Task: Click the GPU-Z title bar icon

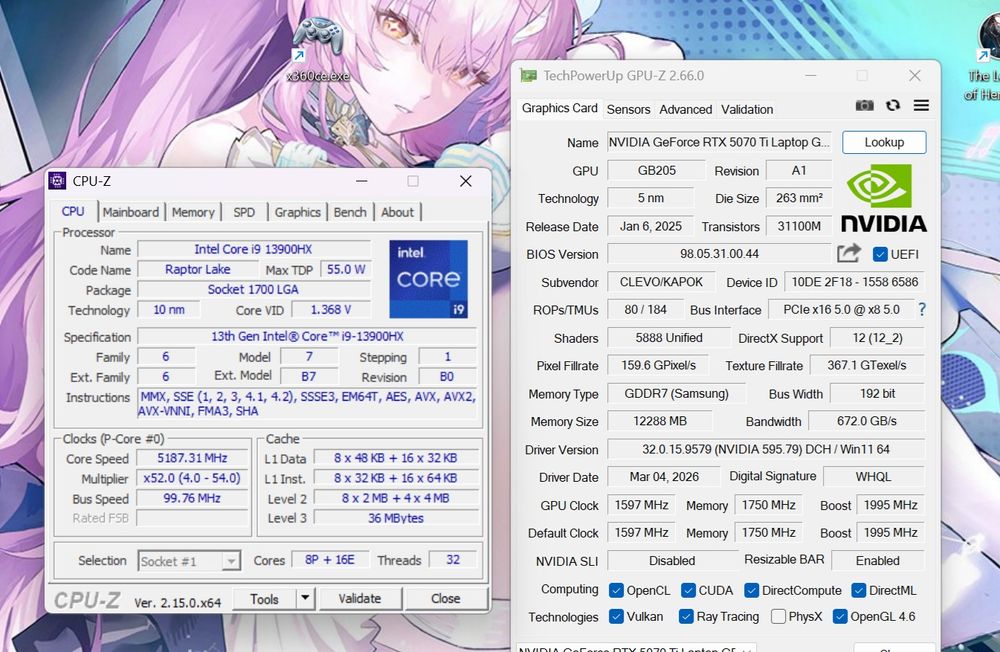Action: pos(529,76)
